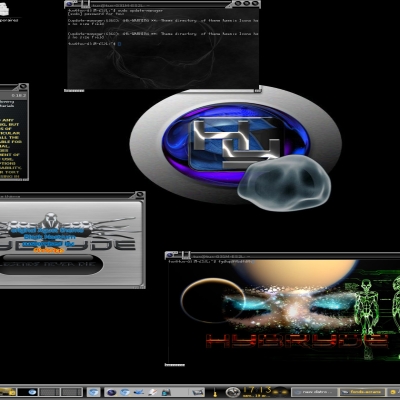Click the round titlebar button of the yellow-text window

(23, 87)
